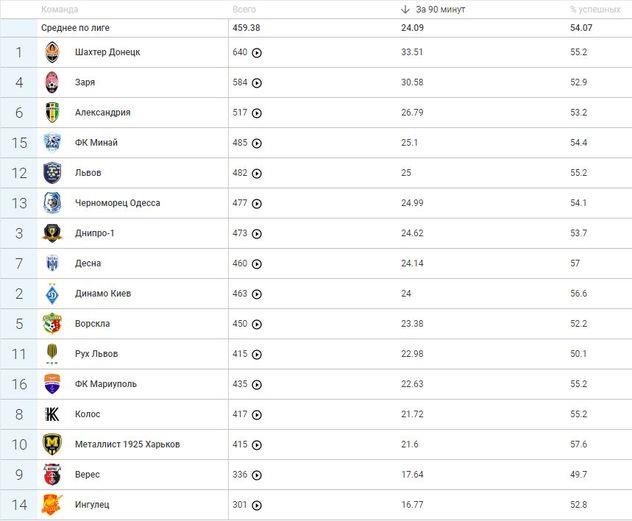
Task: Click the Динамо Киев logo
Action: (x=52, y=294)
